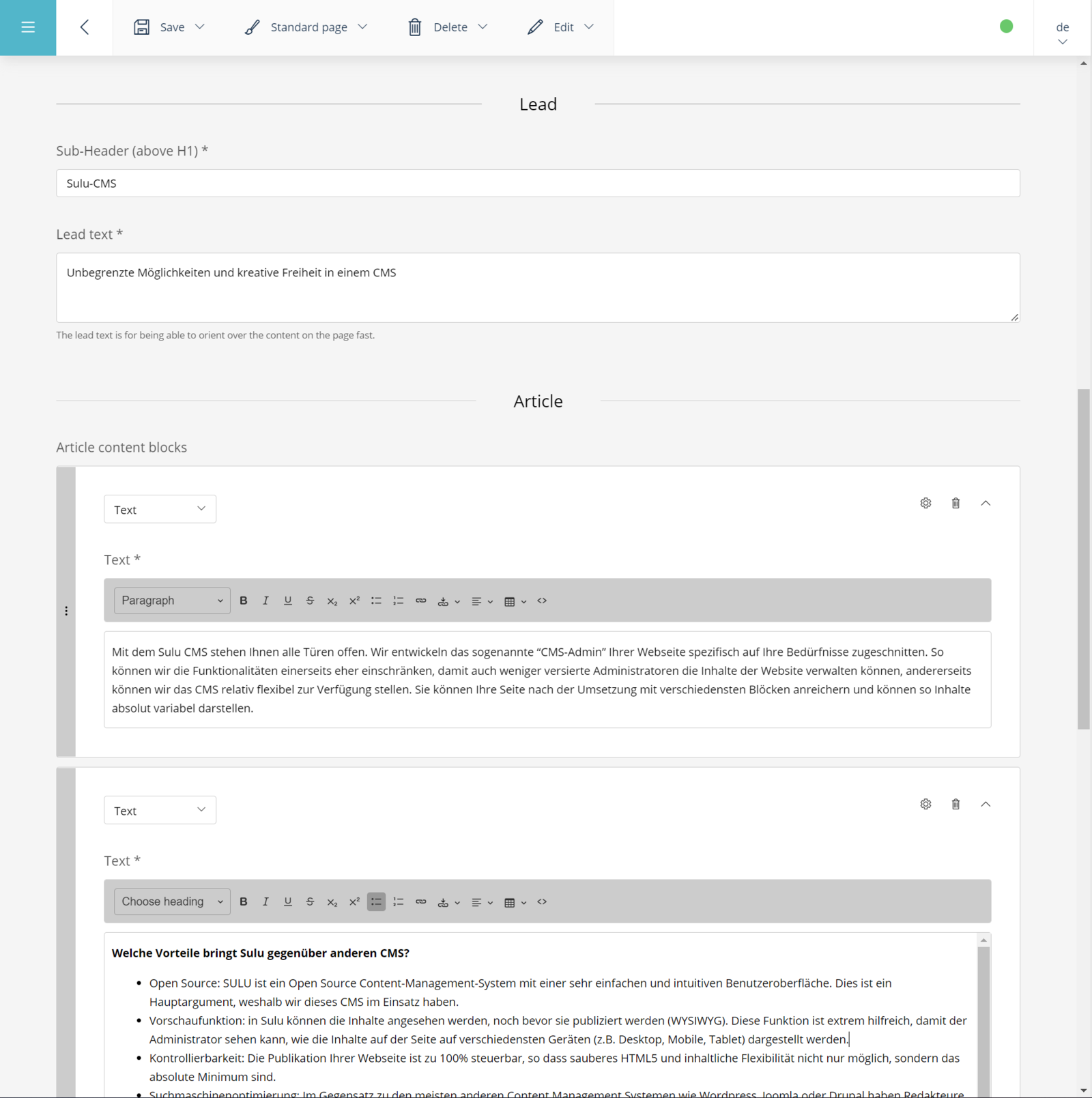Screen dimensions: 1092x1098
Task: Click the main page vertical scrollbar thumb
Action: point(1084,560)
